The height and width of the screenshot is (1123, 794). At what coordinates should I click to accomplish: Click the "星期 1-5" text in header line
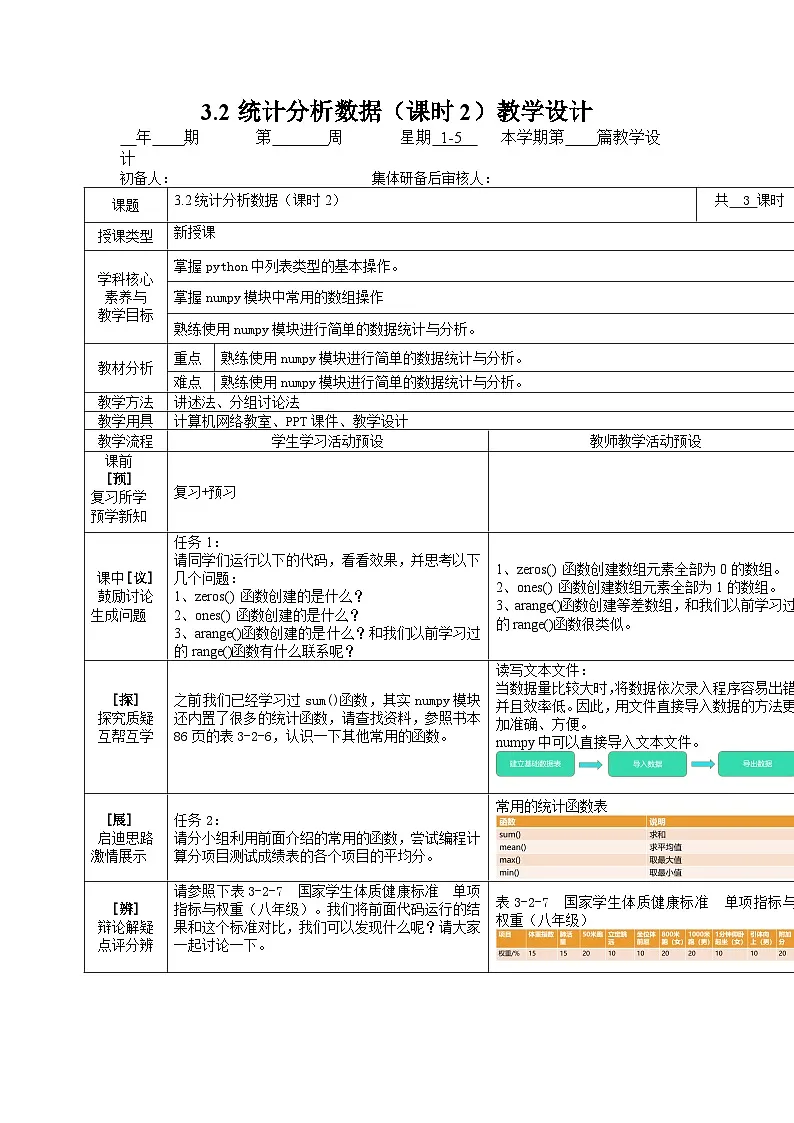coord(438,138)
